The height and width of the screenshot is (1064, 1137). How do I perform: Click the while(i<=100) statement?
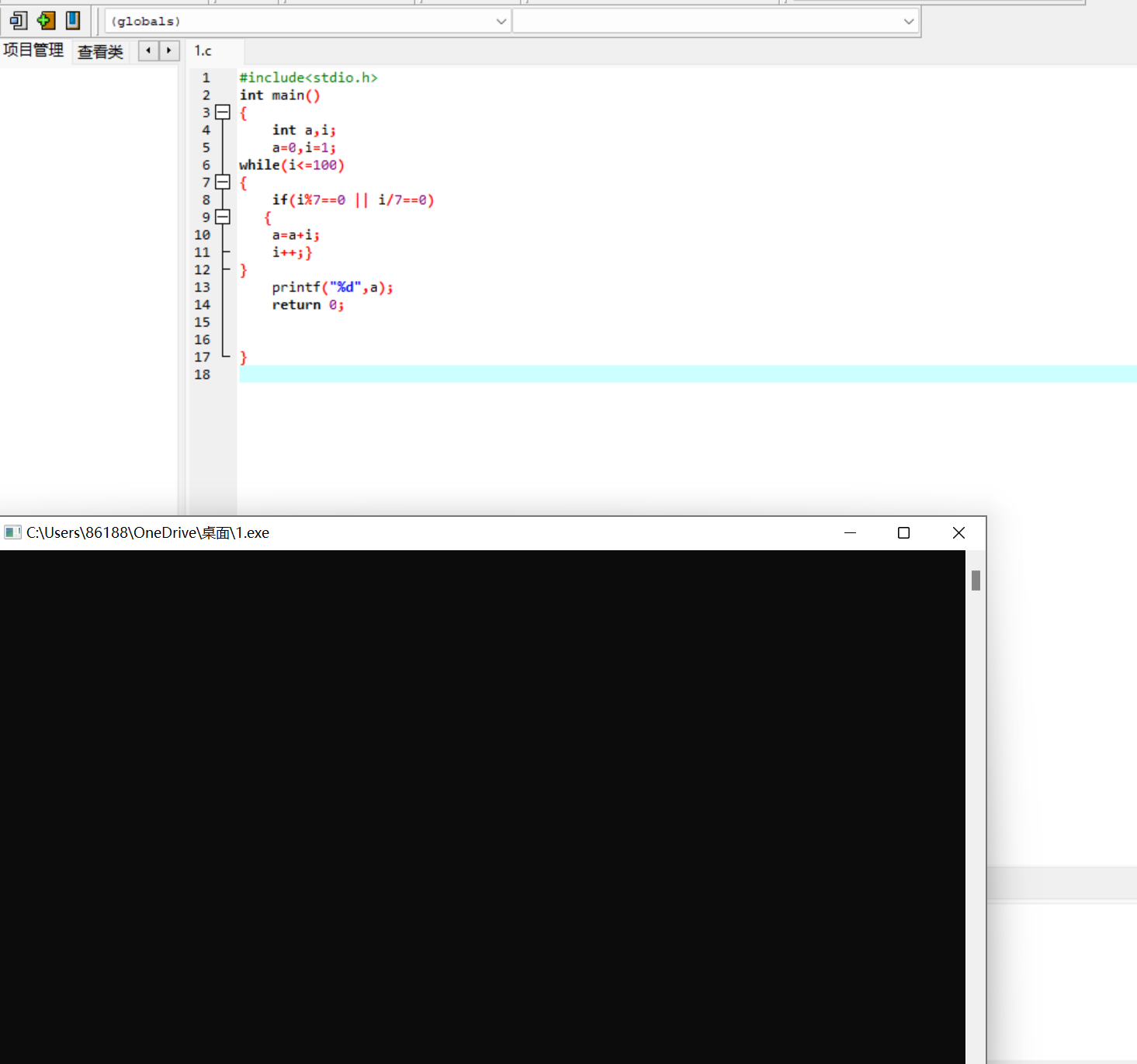(292, 165)
